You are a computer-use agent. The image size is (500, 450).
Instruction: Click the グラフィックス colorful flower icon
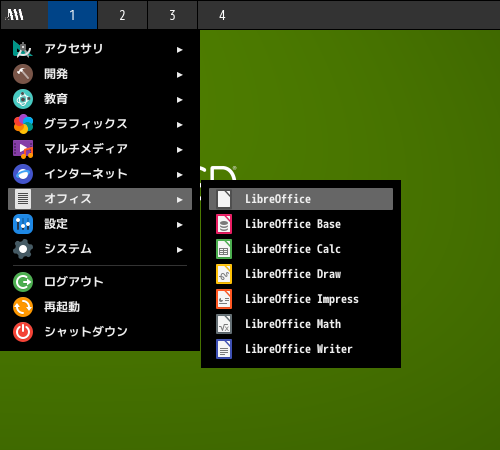(23, 124)
